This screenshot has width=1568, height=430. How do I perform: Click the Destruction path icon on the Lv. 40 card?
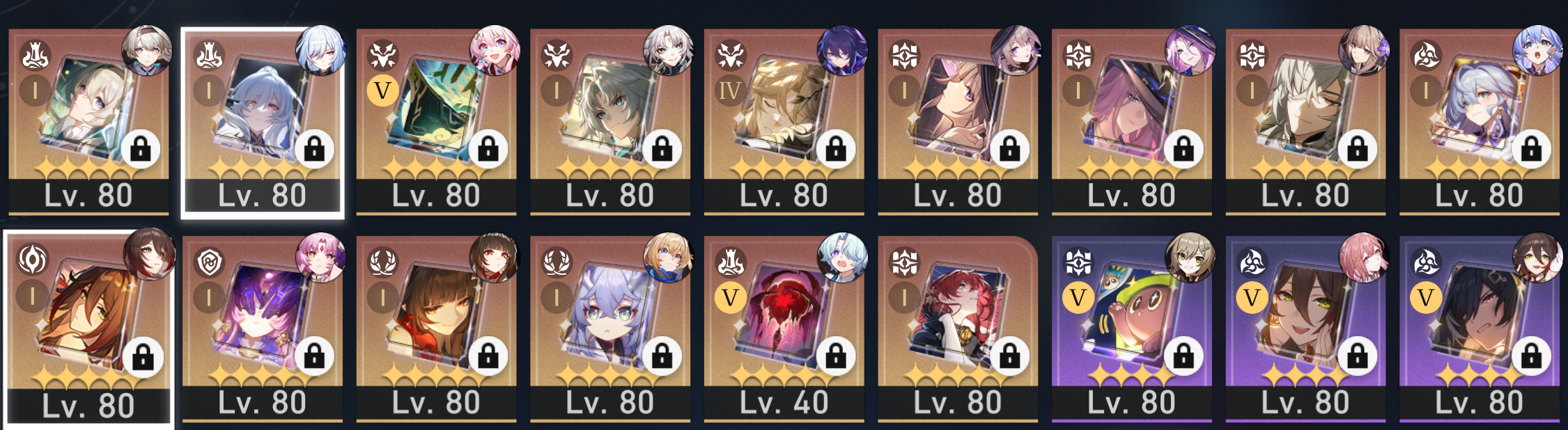click(730, 262)
